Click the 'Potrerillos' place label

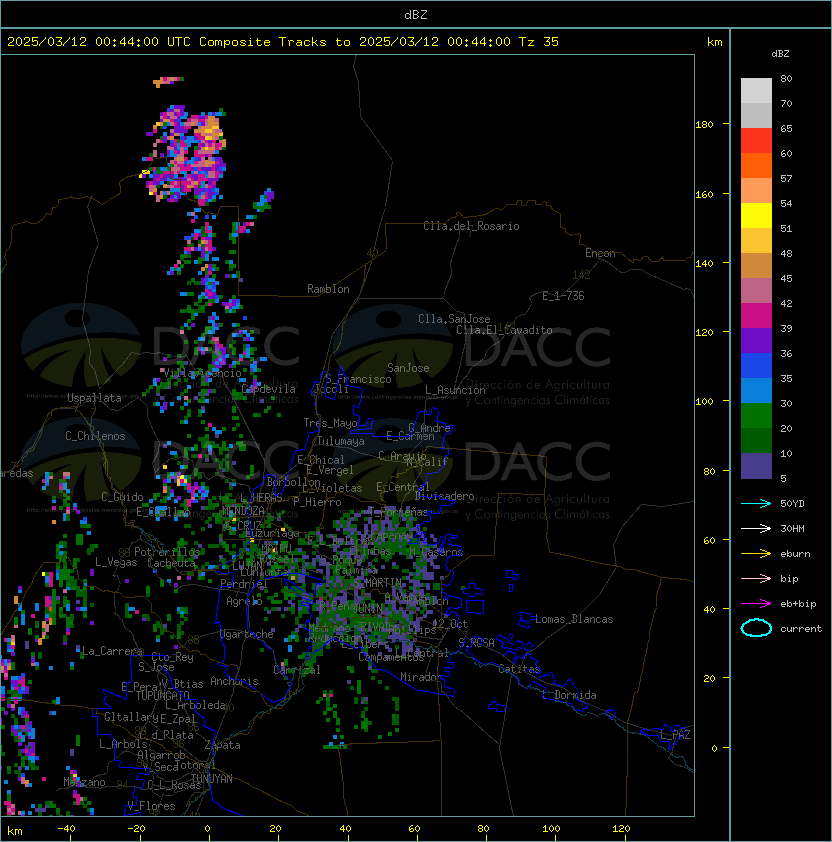pyautogui.click(x=167, y=552)
